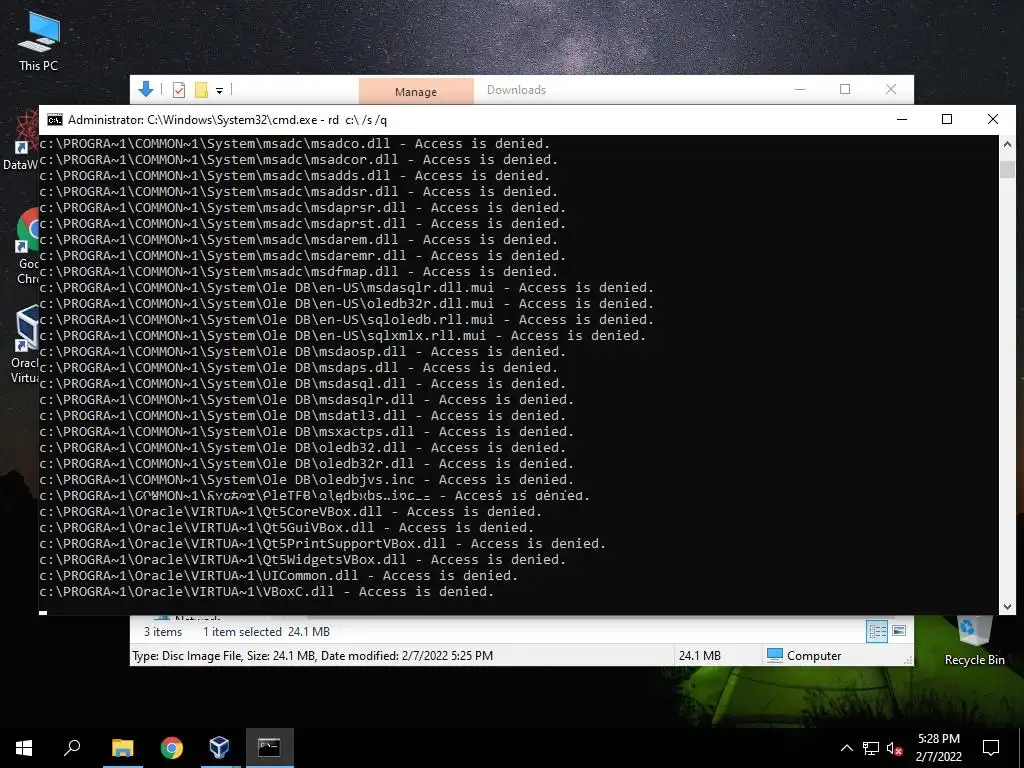Open Google Chrome desktop shortcut
The image size is (1024, 768).
click(x=27, y=247)
